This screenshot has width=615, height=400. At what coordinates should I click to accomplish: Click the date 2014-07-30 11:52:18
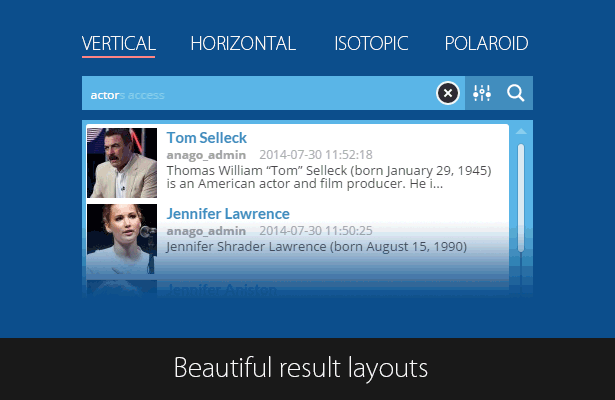(x=316, y=155)
